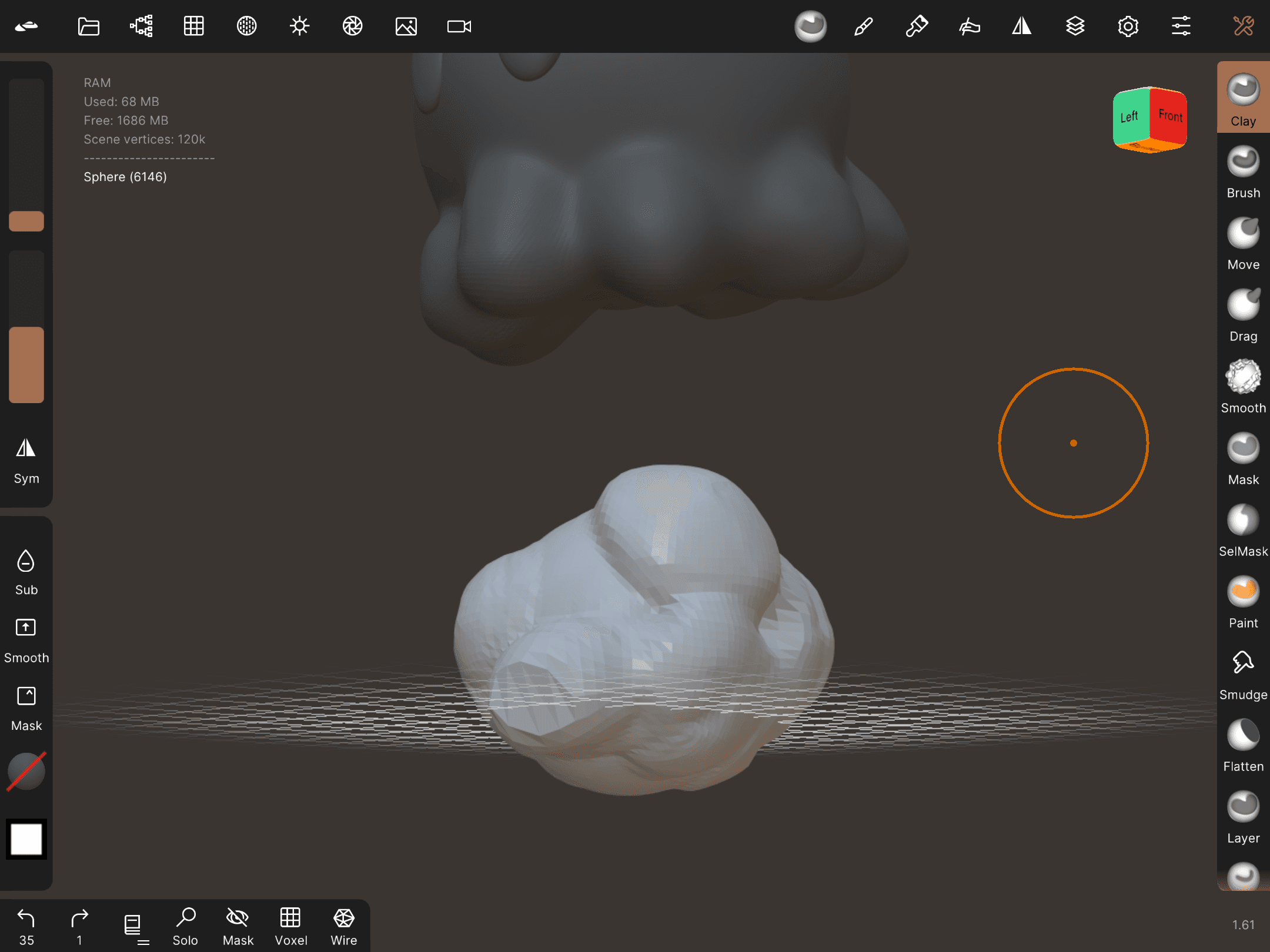
Task: Toggle Solo mode for selected object
Action: (185, 927)
